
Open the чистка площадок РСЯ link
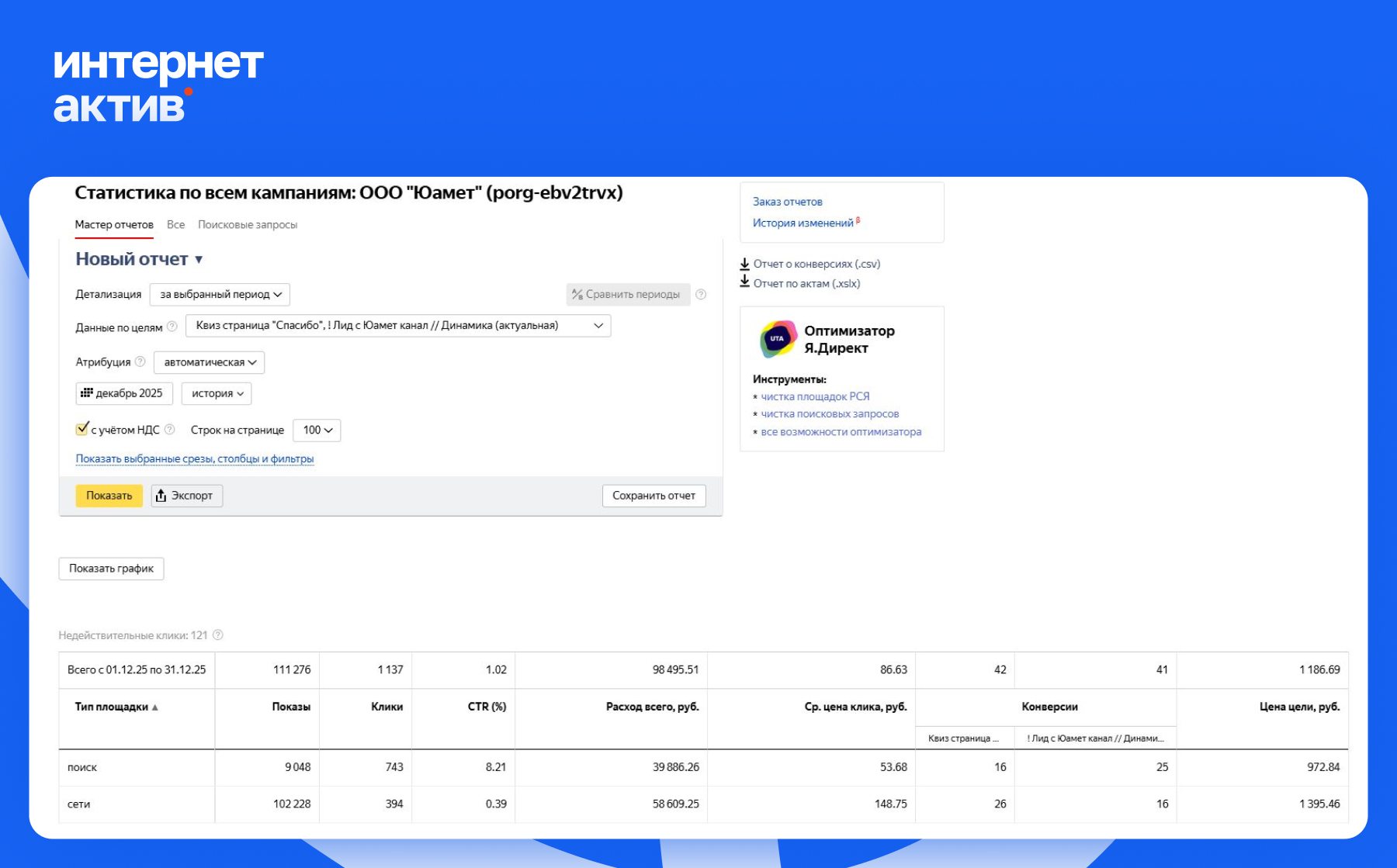815,396
